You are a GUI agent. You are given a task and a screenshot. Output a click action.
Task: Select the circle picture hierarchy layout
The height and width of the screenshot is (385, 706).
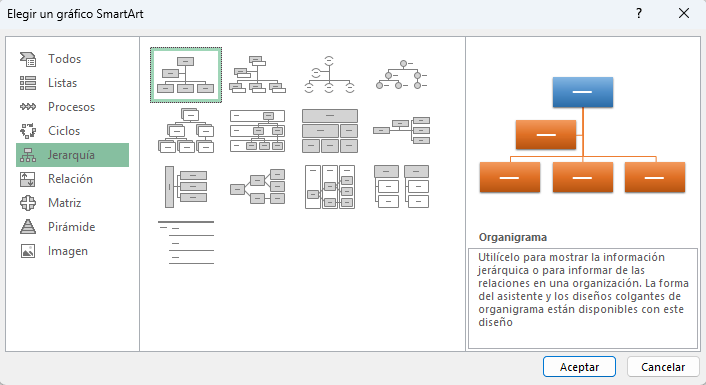coord(402,75)
